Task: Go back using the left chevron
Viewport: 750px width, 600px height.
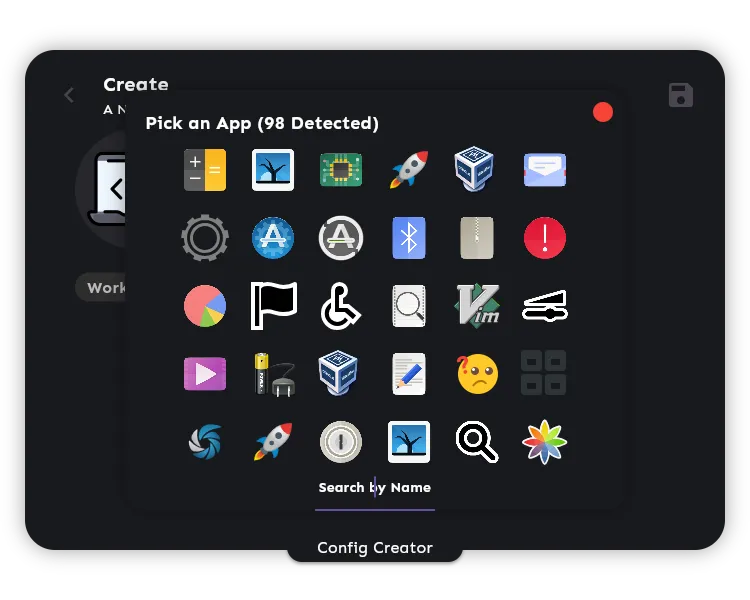Action: (x=69, y=95)
